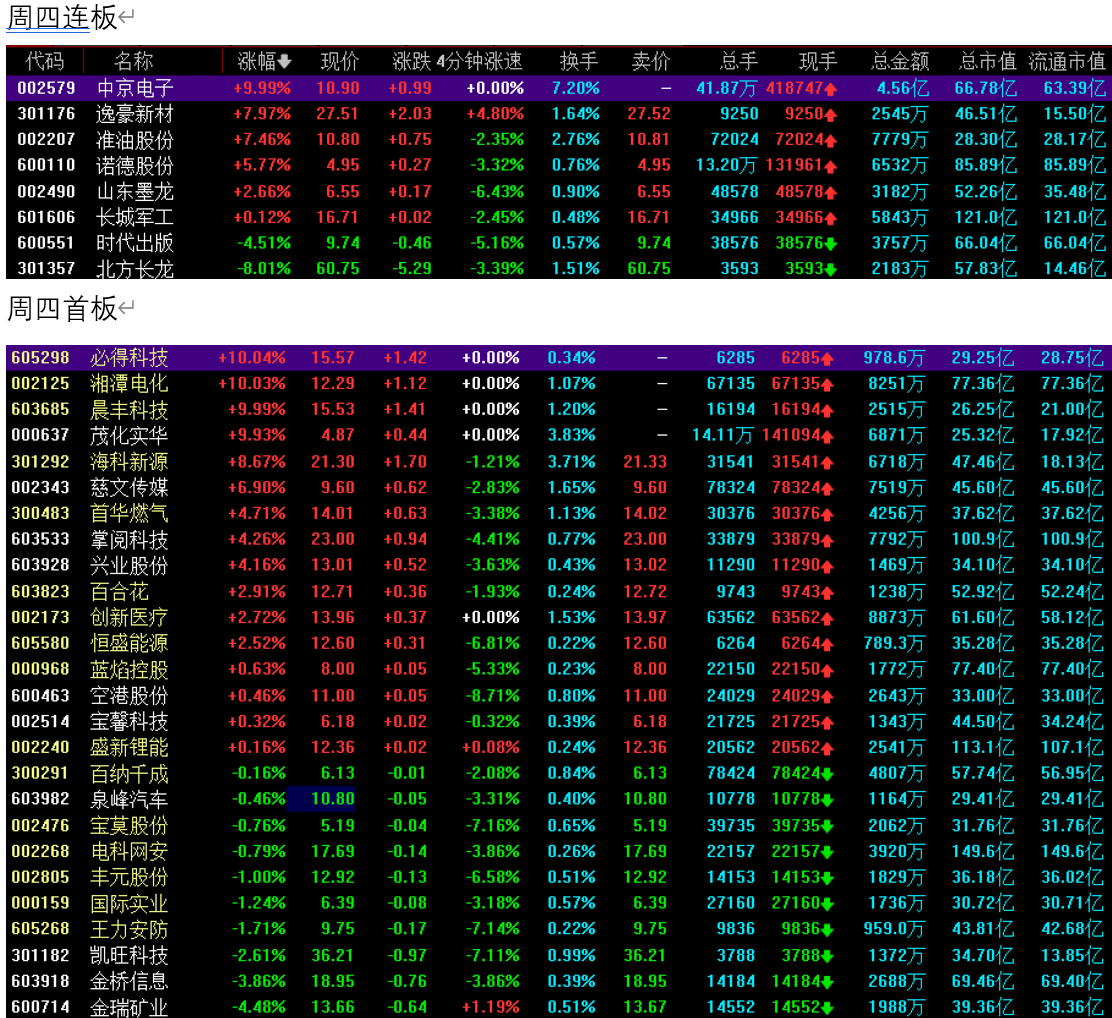Select stock name 宝馨科技

[x=129, y=721]
